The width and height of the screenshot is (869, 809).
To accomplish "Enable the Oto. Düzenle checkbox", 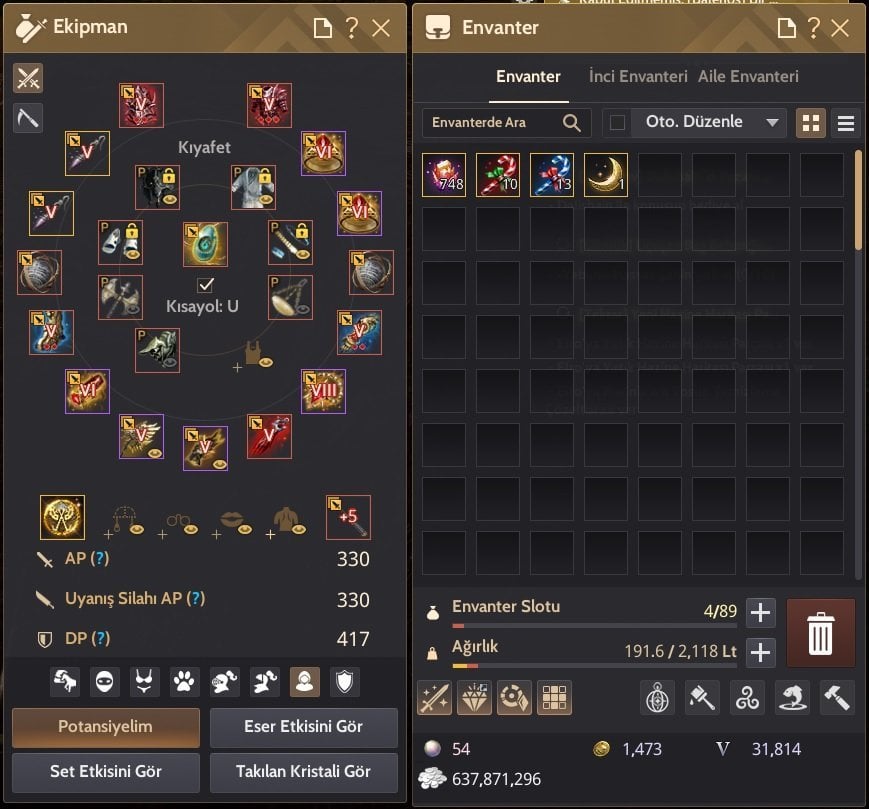I will pyautogui.click(x=617, y=122).
